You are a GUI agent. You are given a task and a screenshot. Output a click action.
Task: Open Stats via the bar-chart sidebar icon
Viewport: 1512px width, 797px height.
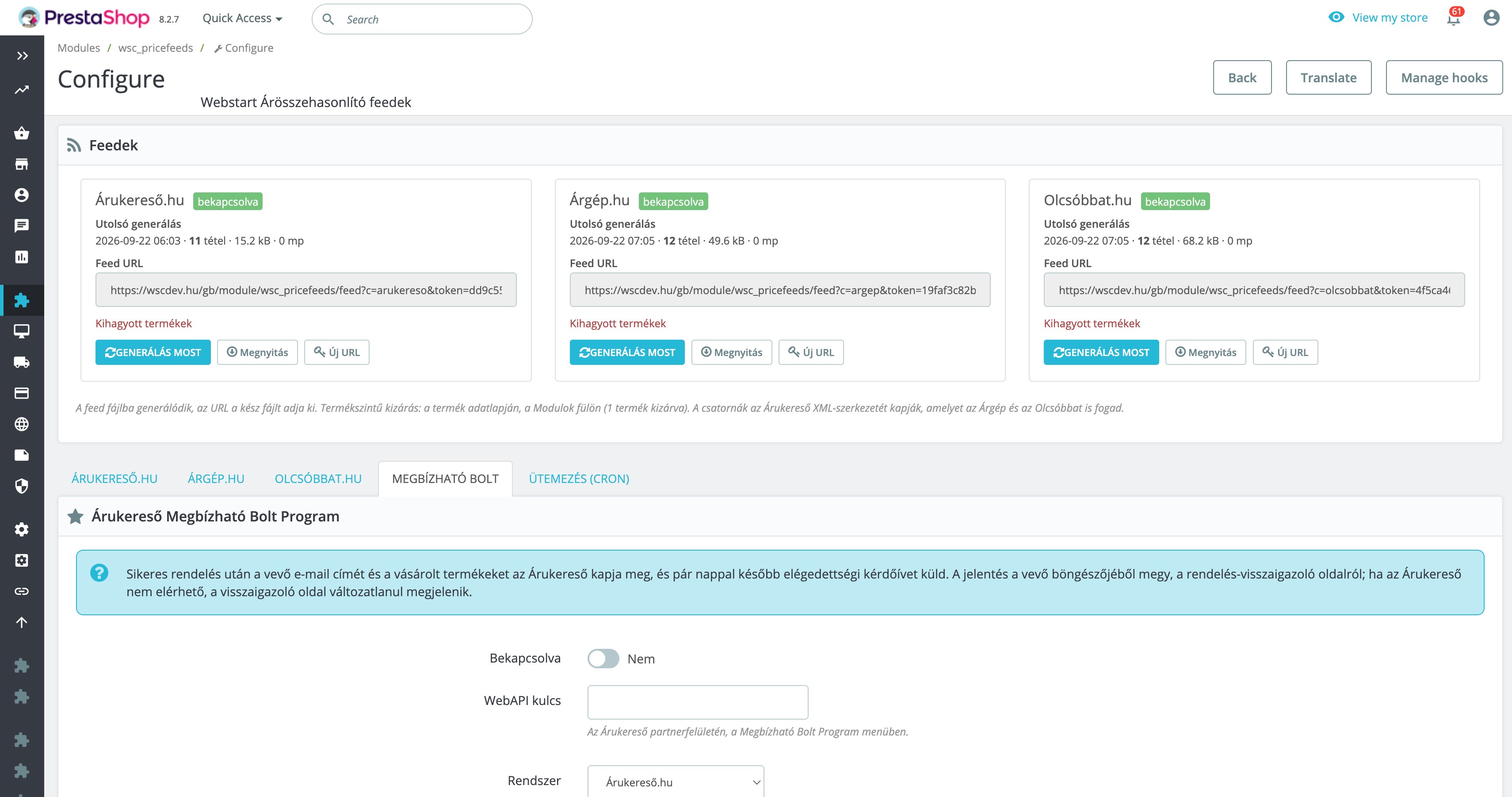click(22, 257)
